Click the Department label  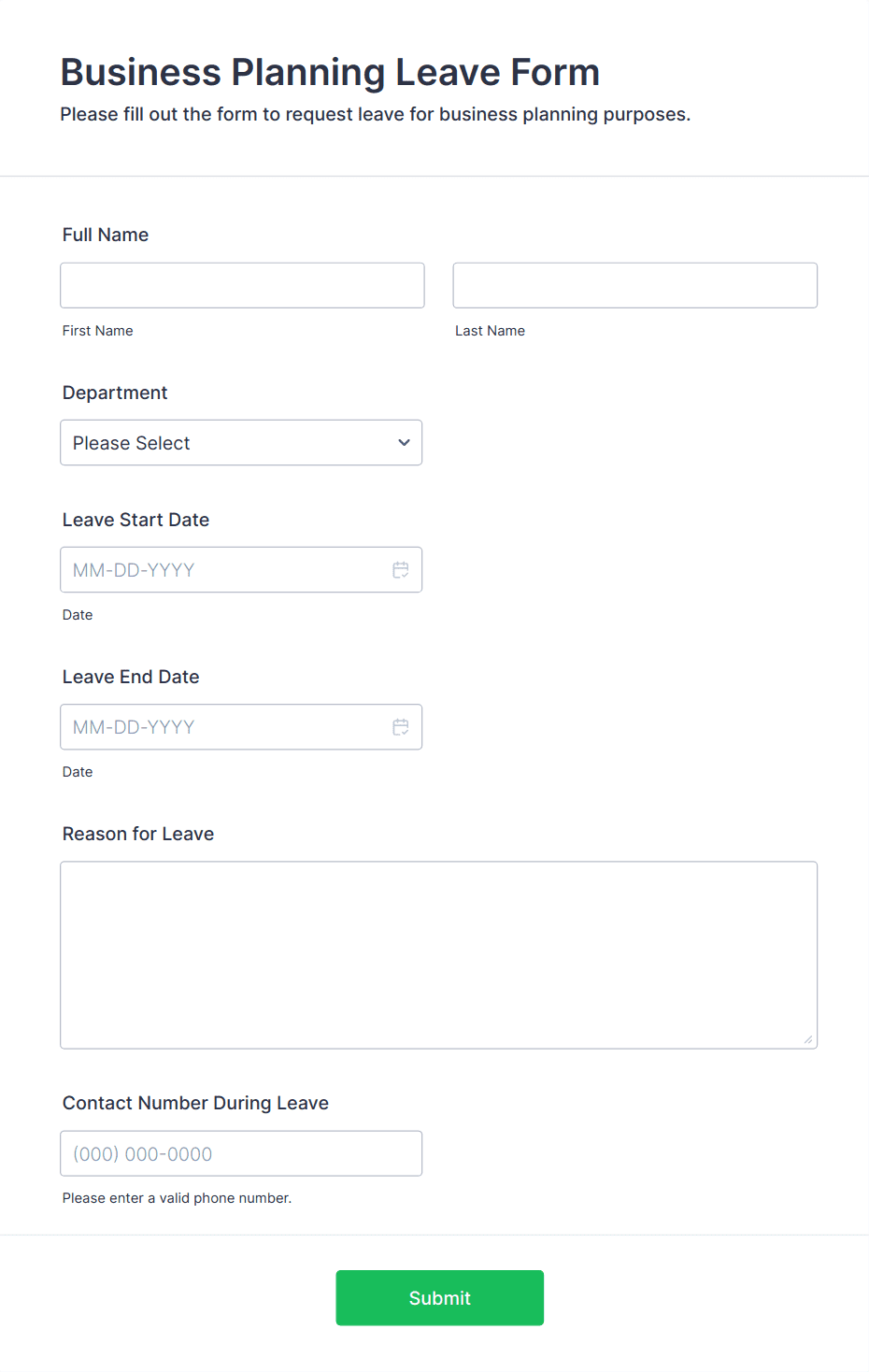[x=115, y=393]
